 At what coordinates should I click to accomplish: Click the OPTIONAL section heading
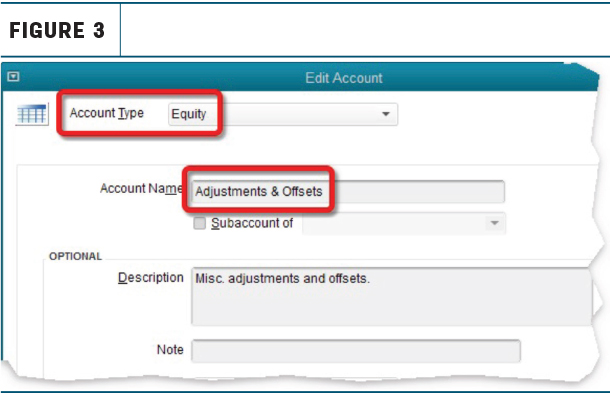75,256
